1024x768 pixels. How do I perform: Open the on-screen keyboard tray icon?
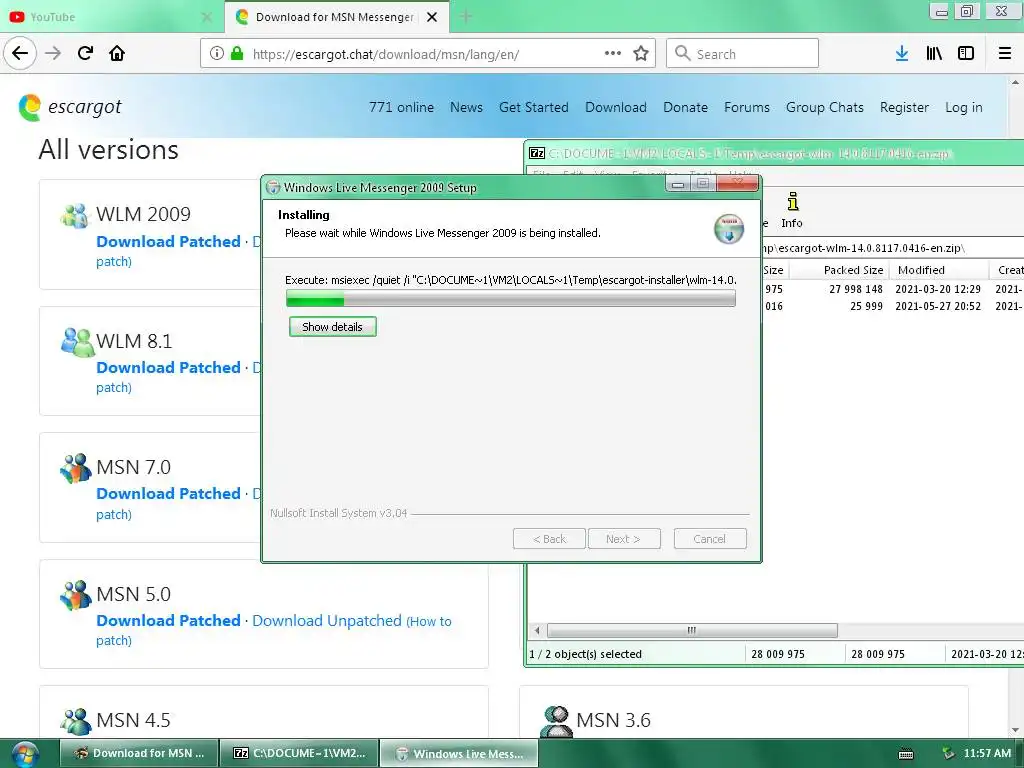point(906,754)
